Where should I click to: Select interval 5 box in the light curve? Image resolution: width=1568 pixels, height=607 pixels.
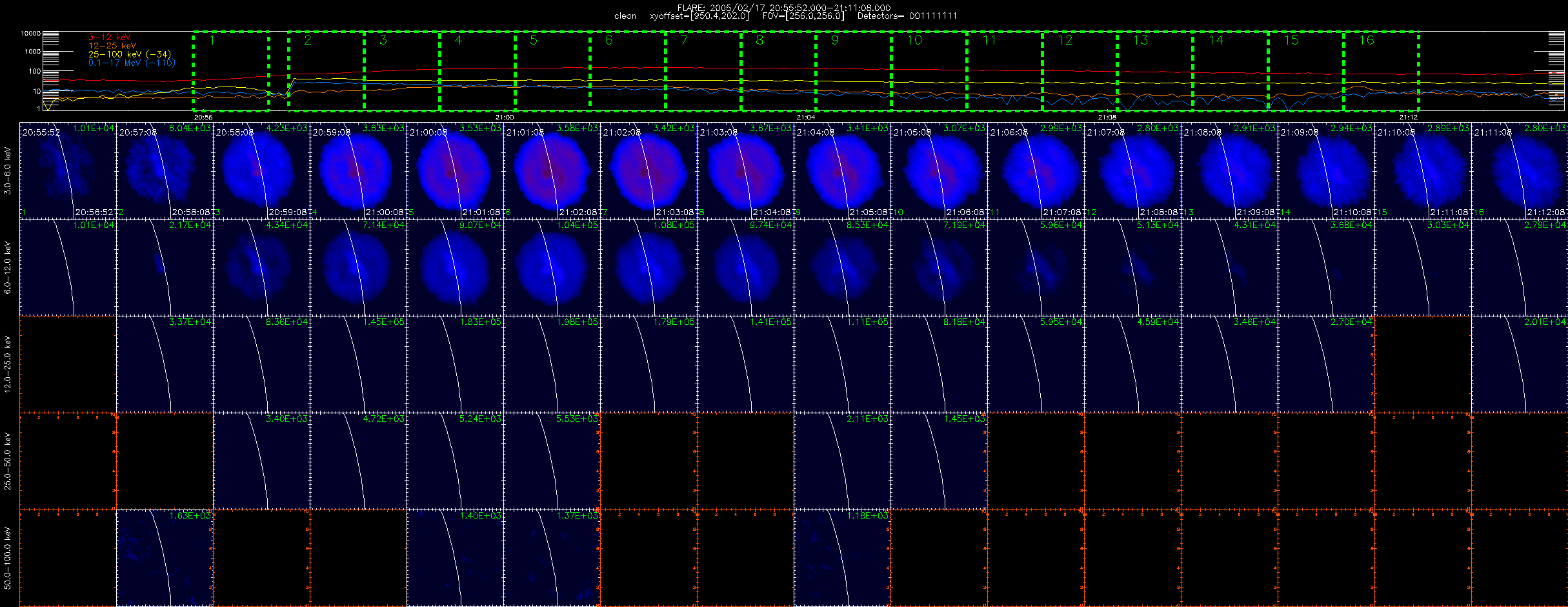coord(553,70)
